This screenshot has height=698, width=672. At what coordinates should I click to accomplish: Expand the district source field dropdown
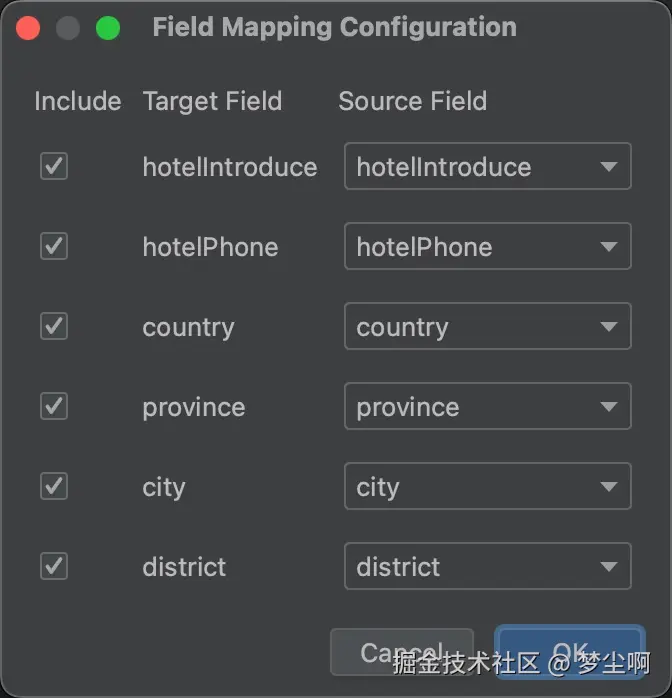click(487, 566)
